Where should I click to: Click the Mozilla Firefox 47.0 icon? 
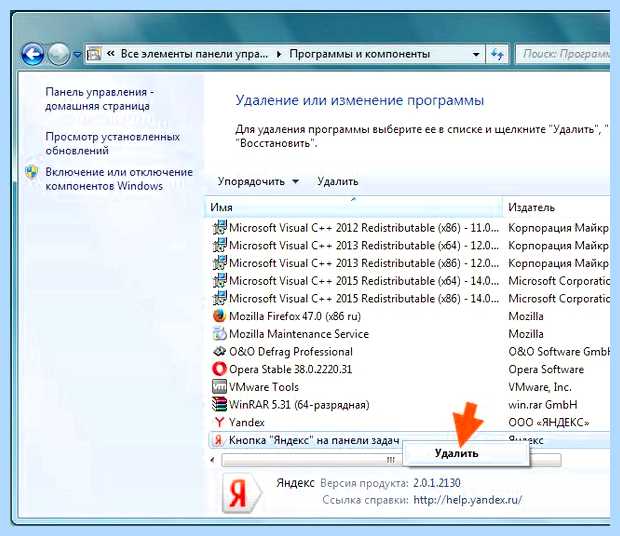click(x=219, y=316)
